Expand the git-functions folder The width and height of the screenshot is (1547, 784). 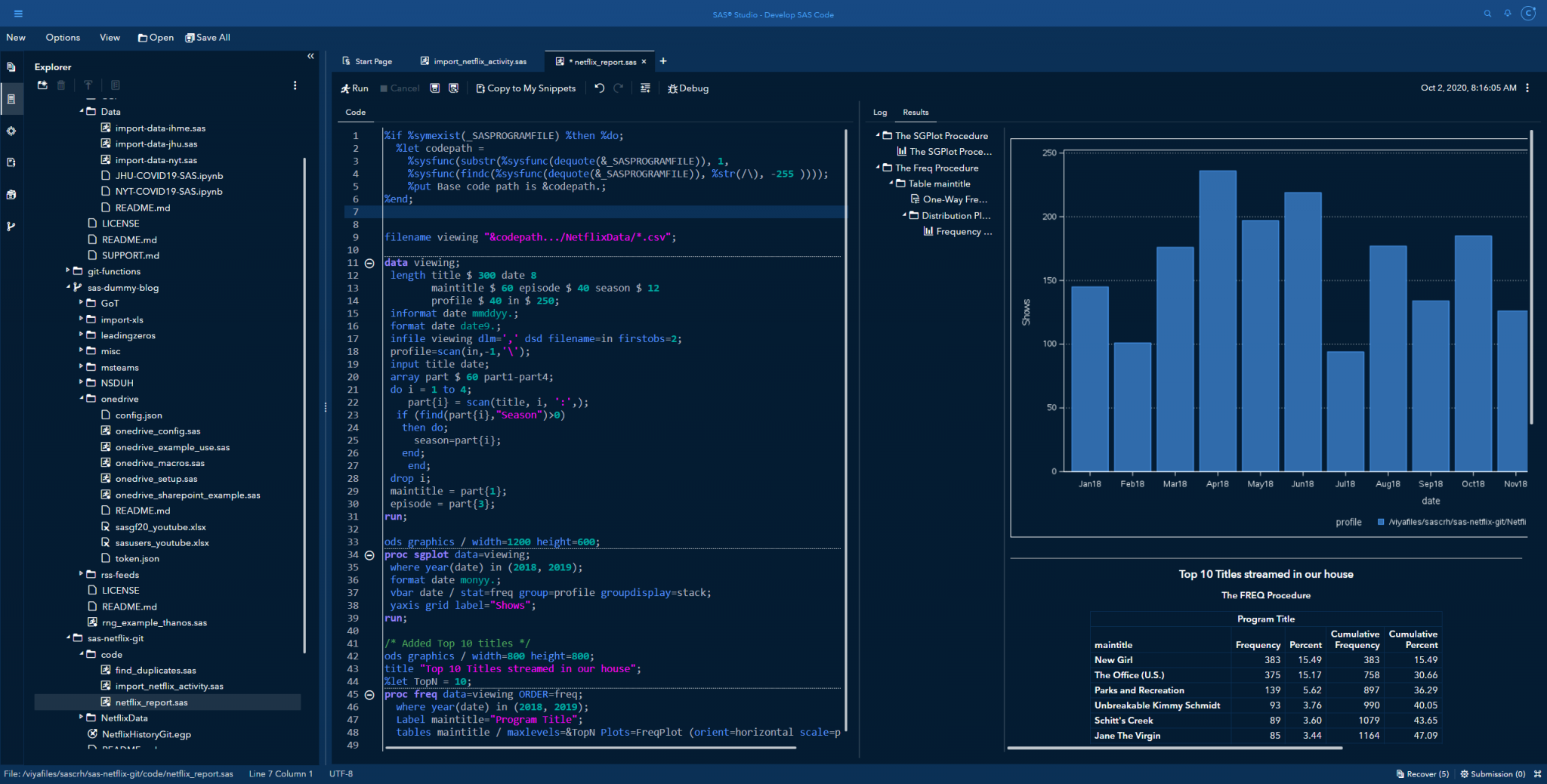[68, 270]
